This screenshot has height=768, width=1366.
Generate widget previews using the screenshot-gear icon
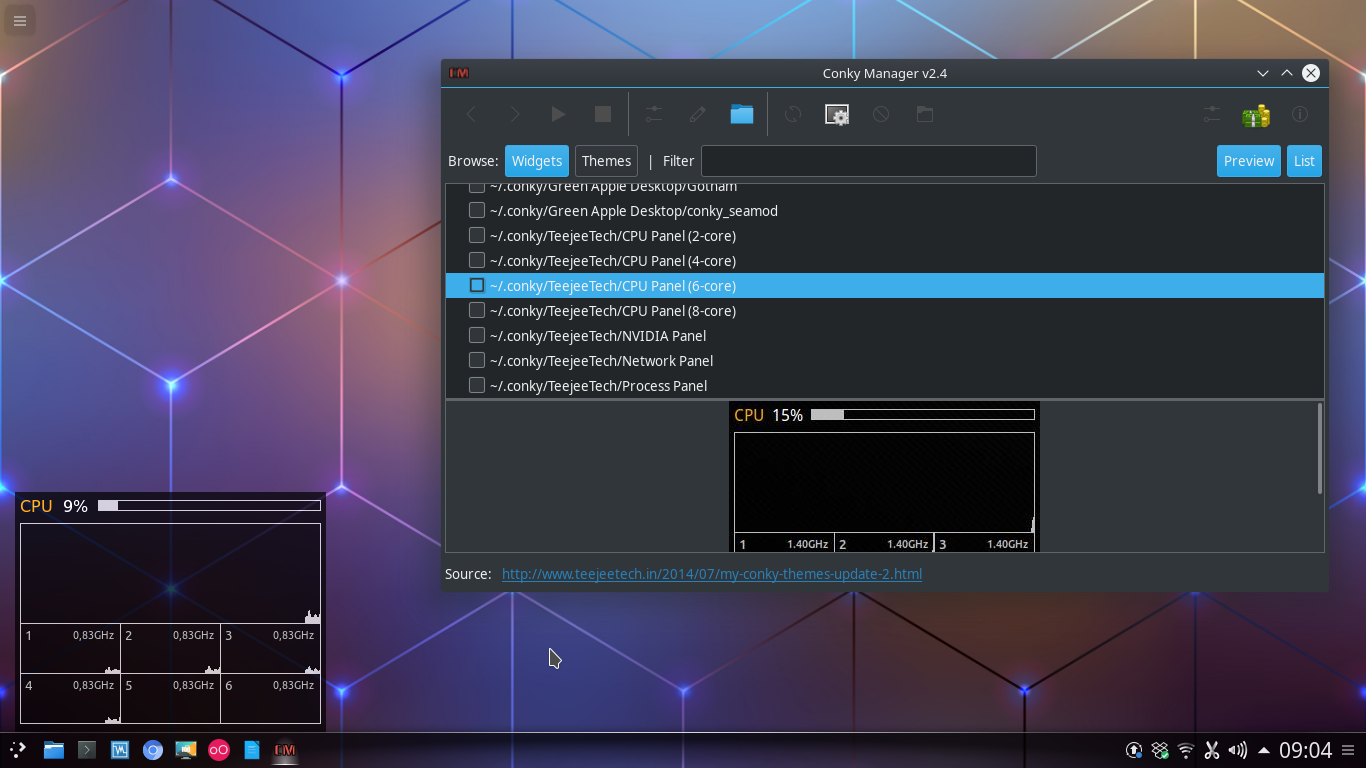point(837,114)
